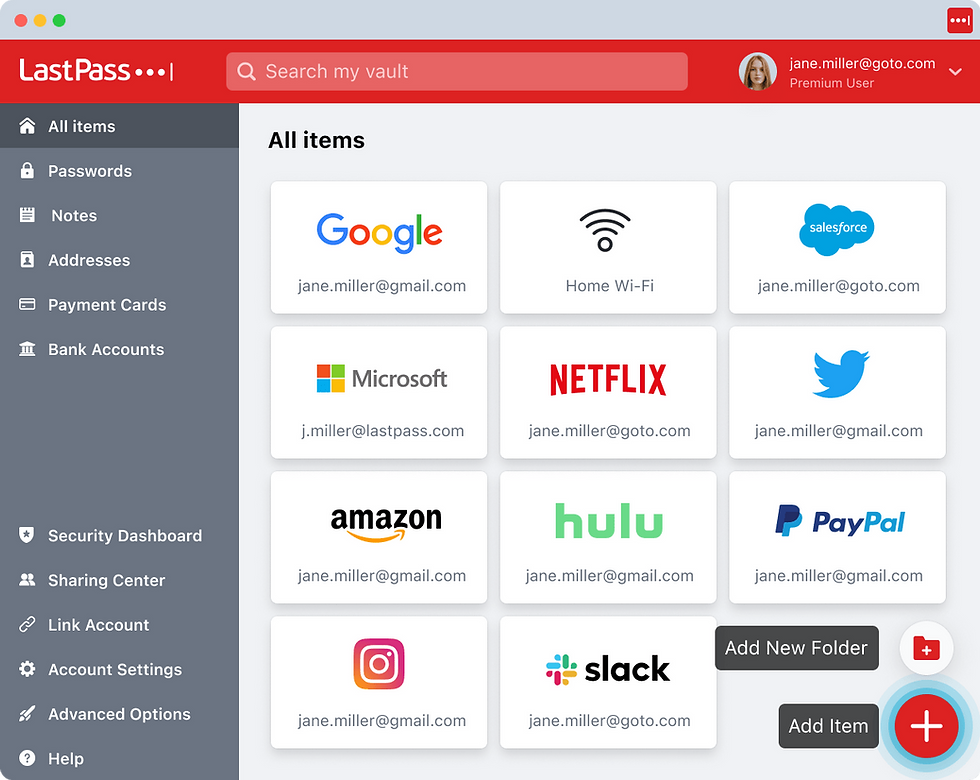
Task: Click j.miller@lastpass.com under Microsoft
Action: point(382,431)
